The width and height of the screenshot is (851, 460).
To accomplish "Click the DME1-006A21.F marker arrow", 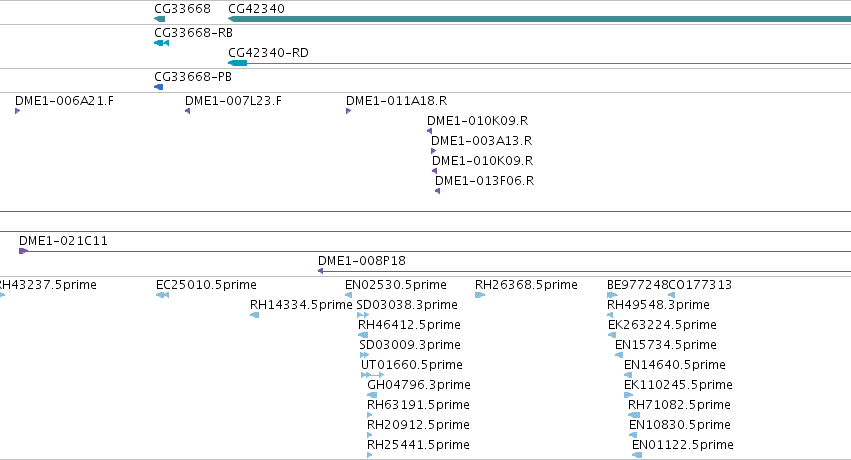I will click(x=17, y=111).
